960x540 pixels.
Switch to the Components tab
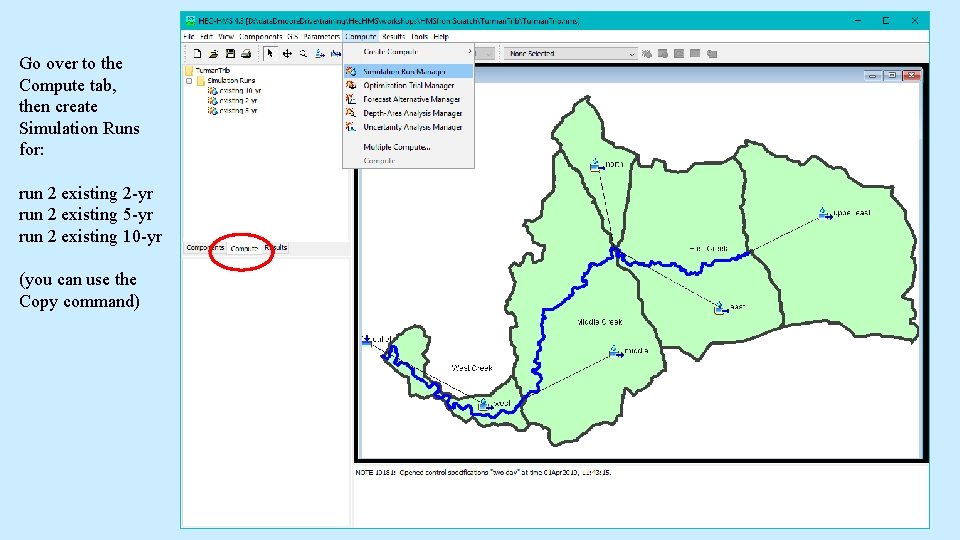click(x=205, y=247)
